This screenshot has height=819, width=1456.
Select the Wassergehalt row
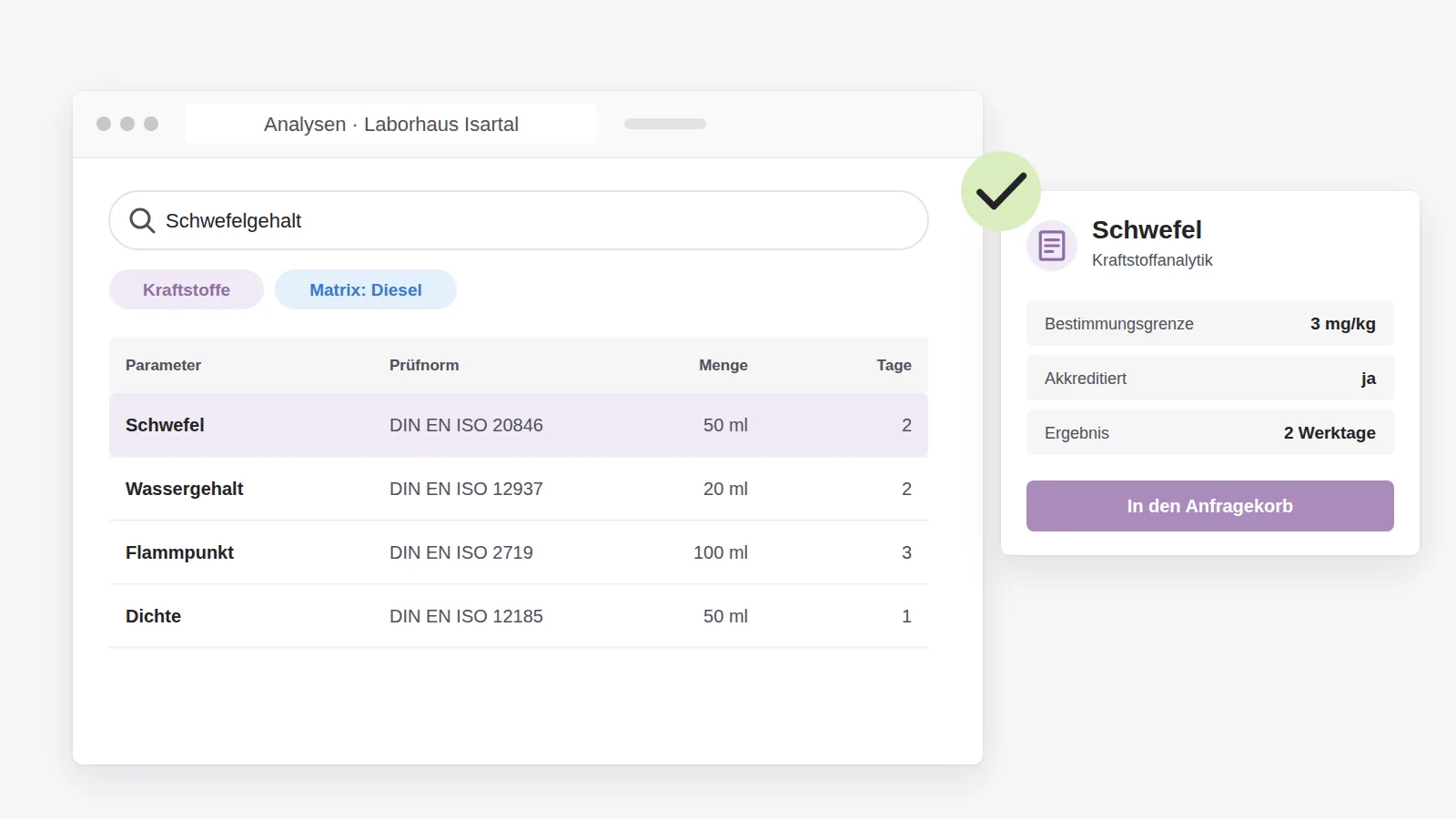(x=519, y=489)
